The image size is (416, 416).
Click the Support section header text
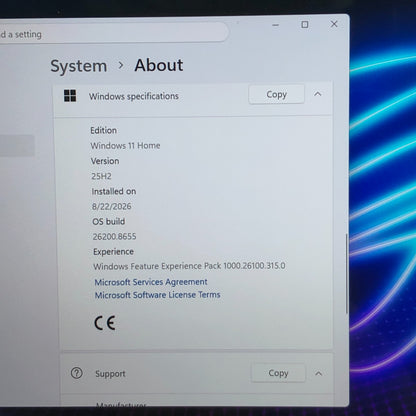[110, 374]
